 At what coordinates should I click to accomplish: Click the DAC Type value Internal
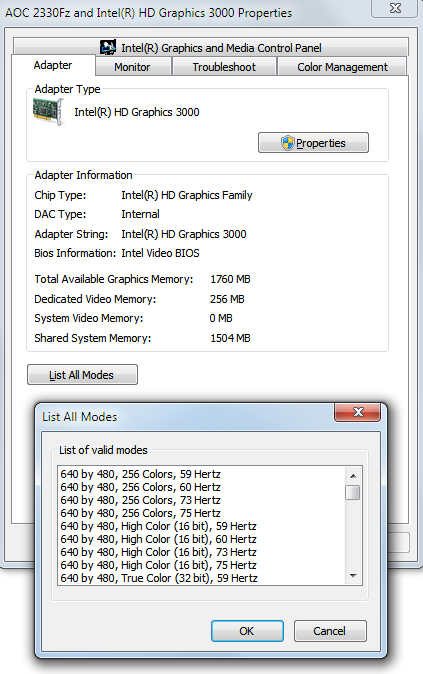pos(140,214)
